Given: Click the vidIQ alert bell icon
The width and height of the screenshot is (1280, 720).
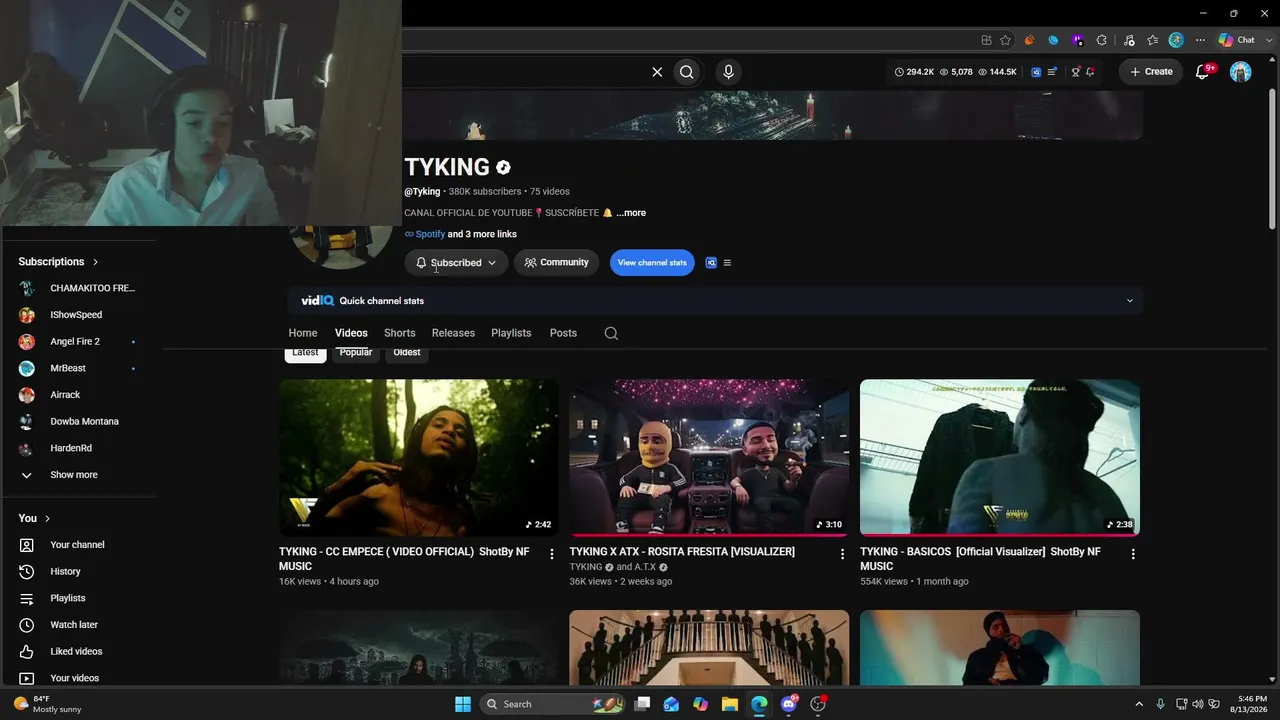Looking at the screenshot, I should 1090,72.
